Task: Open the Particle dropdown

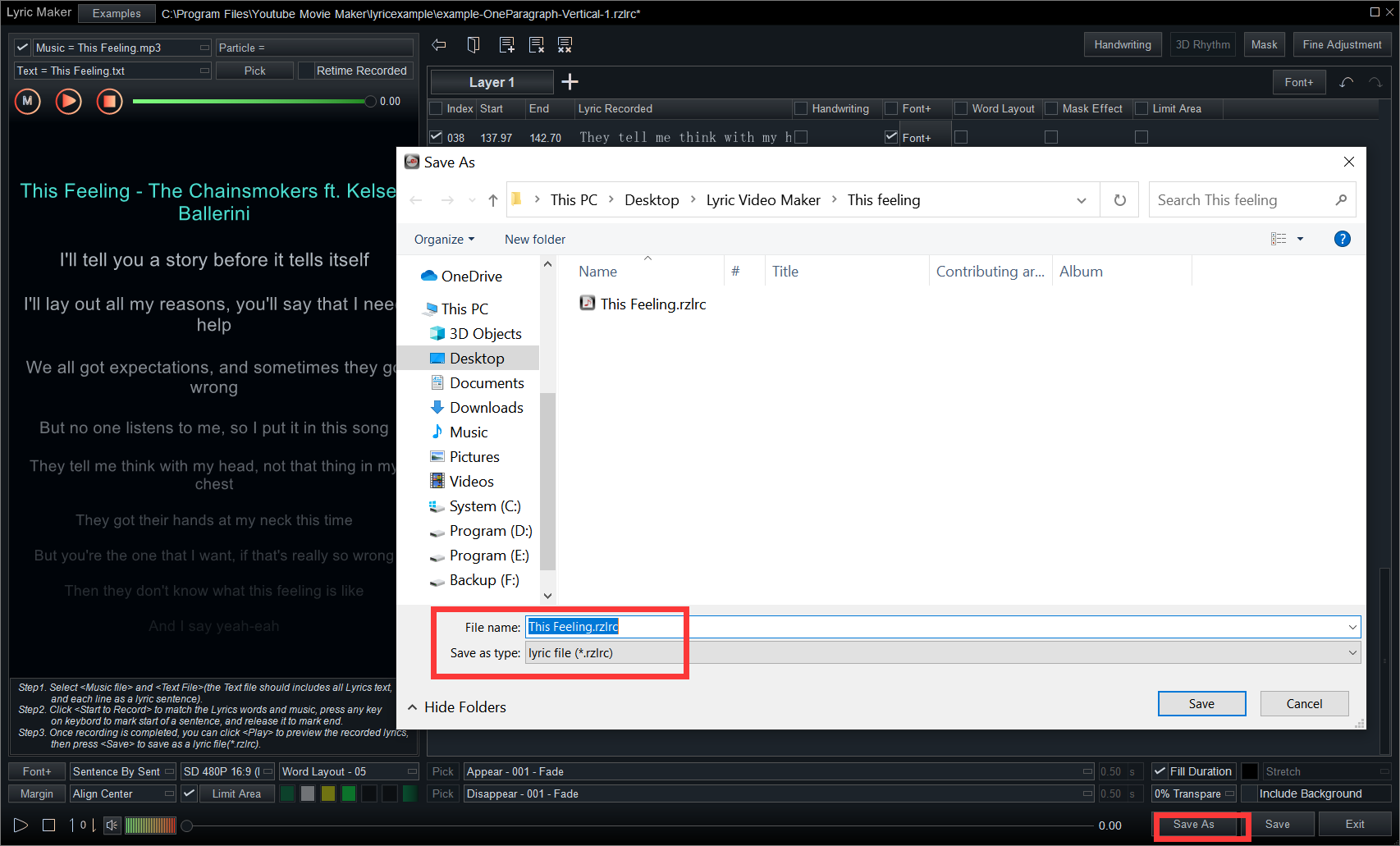Action: [x=314, y=48]
